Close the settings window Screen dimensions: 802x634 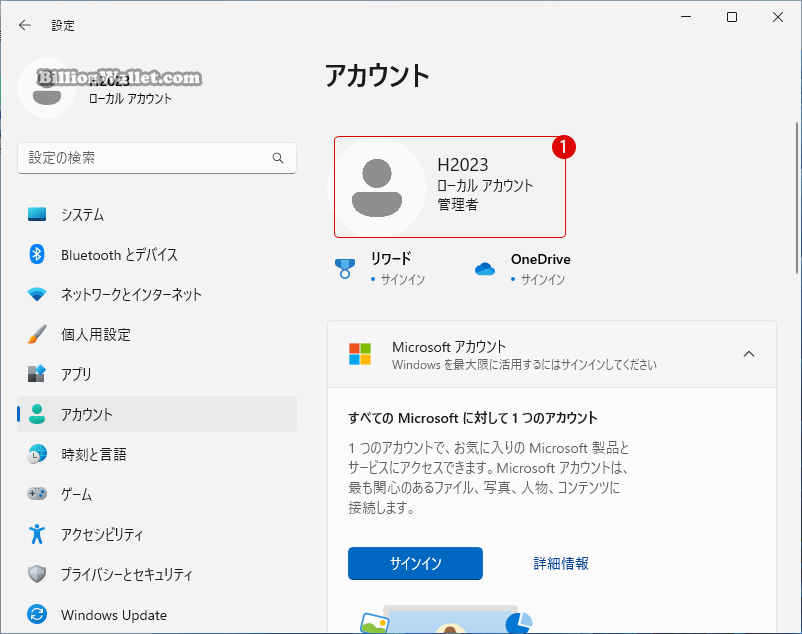[778, 17]
